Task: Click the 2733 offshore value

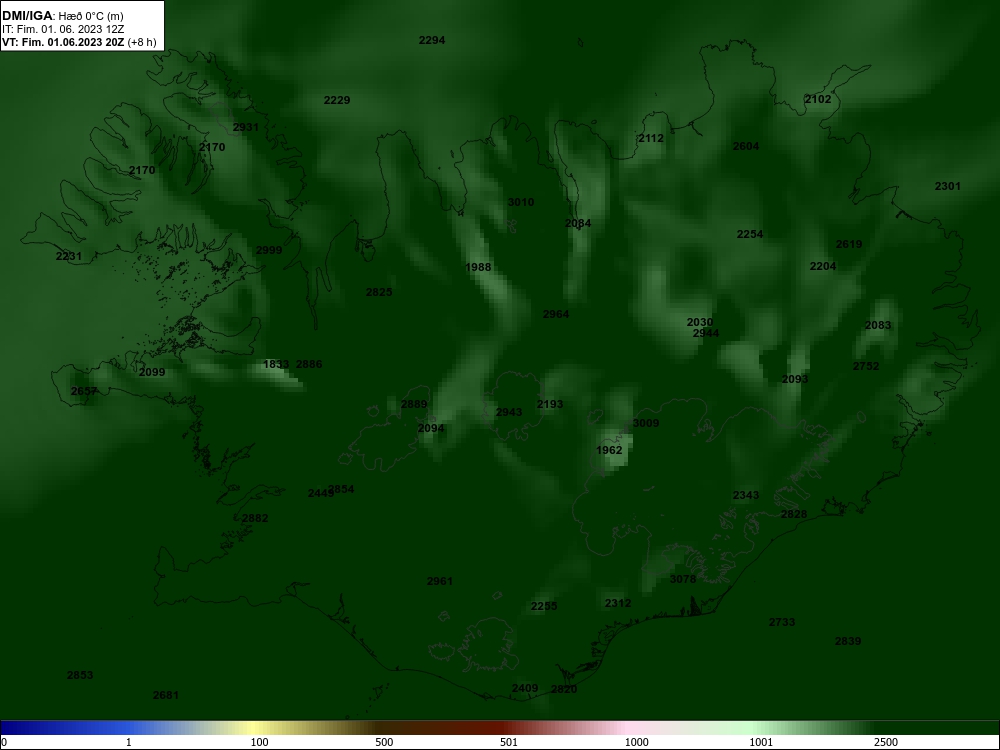Action: (x=782, y=622)
